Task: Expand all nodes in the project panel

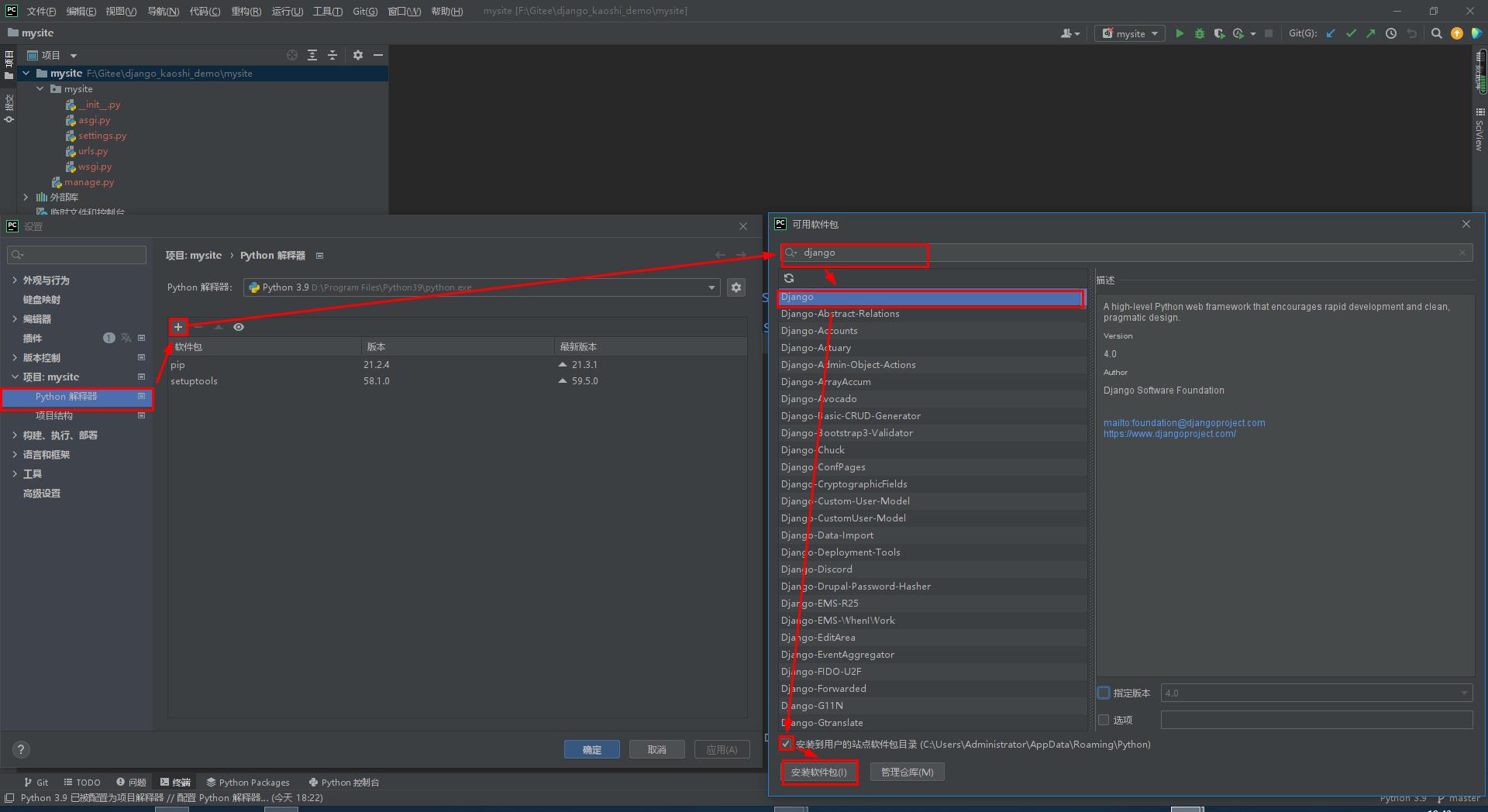Action: pyautogui.click(x=312, y=55)
